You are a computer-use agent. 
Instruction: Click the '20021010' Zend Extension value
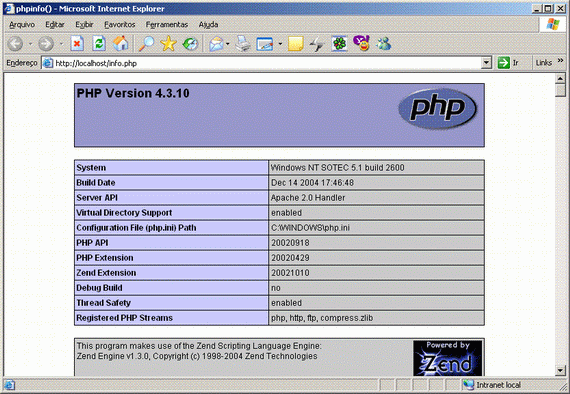coord(290,273)
